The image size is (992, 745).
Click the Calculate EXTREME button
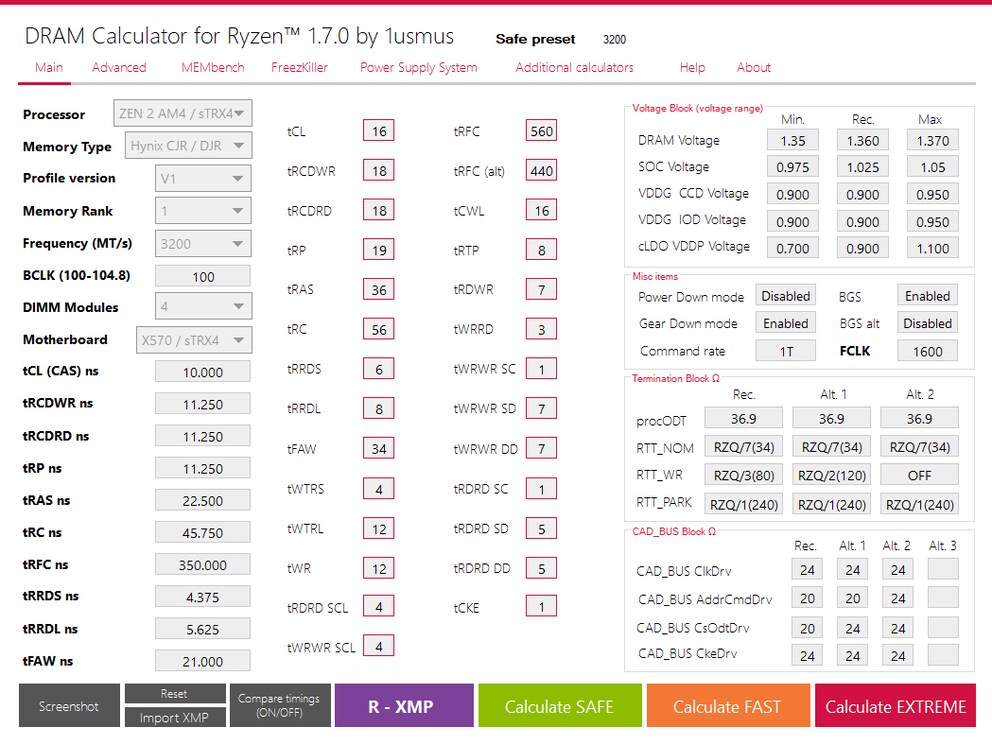(895, 706)
